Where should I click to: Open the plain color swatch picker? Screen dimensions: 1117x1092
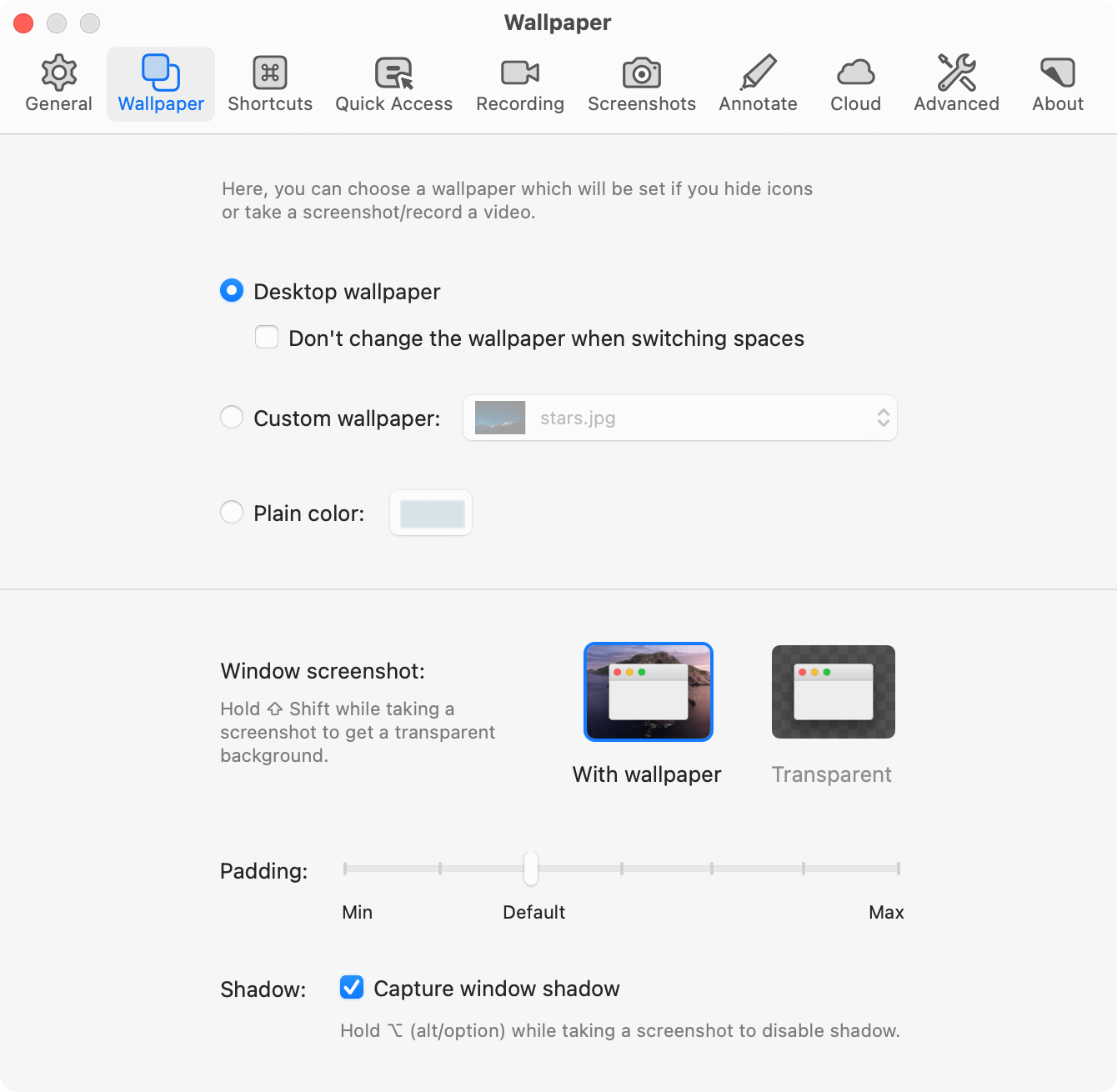click(x=432, y=513)
